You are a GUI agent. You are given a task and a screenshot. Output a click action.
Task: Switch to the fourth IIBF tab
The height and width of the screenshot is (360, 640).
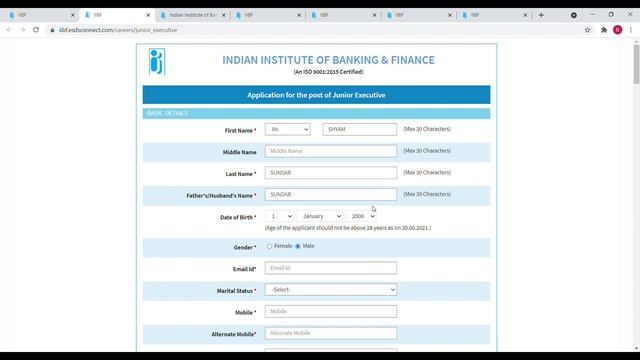click(267, 15)
